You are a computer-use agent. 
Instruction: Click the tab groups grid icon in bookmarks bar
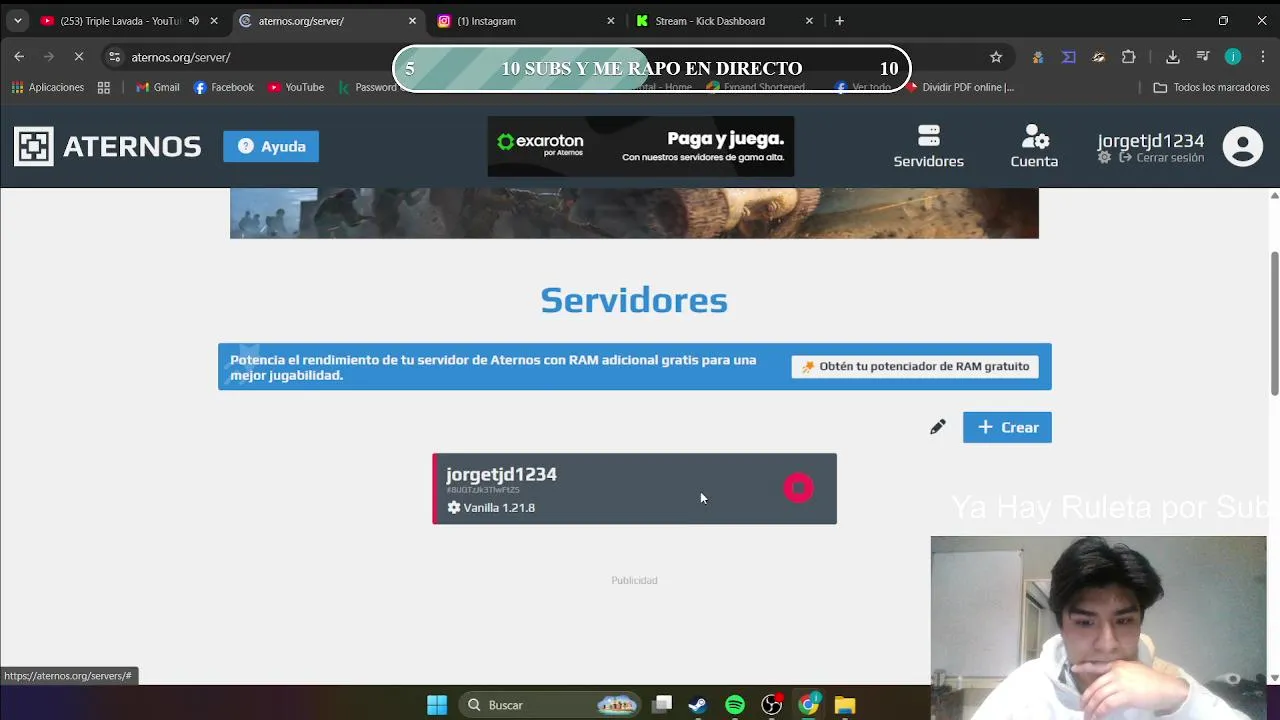[x=104, y=87]
